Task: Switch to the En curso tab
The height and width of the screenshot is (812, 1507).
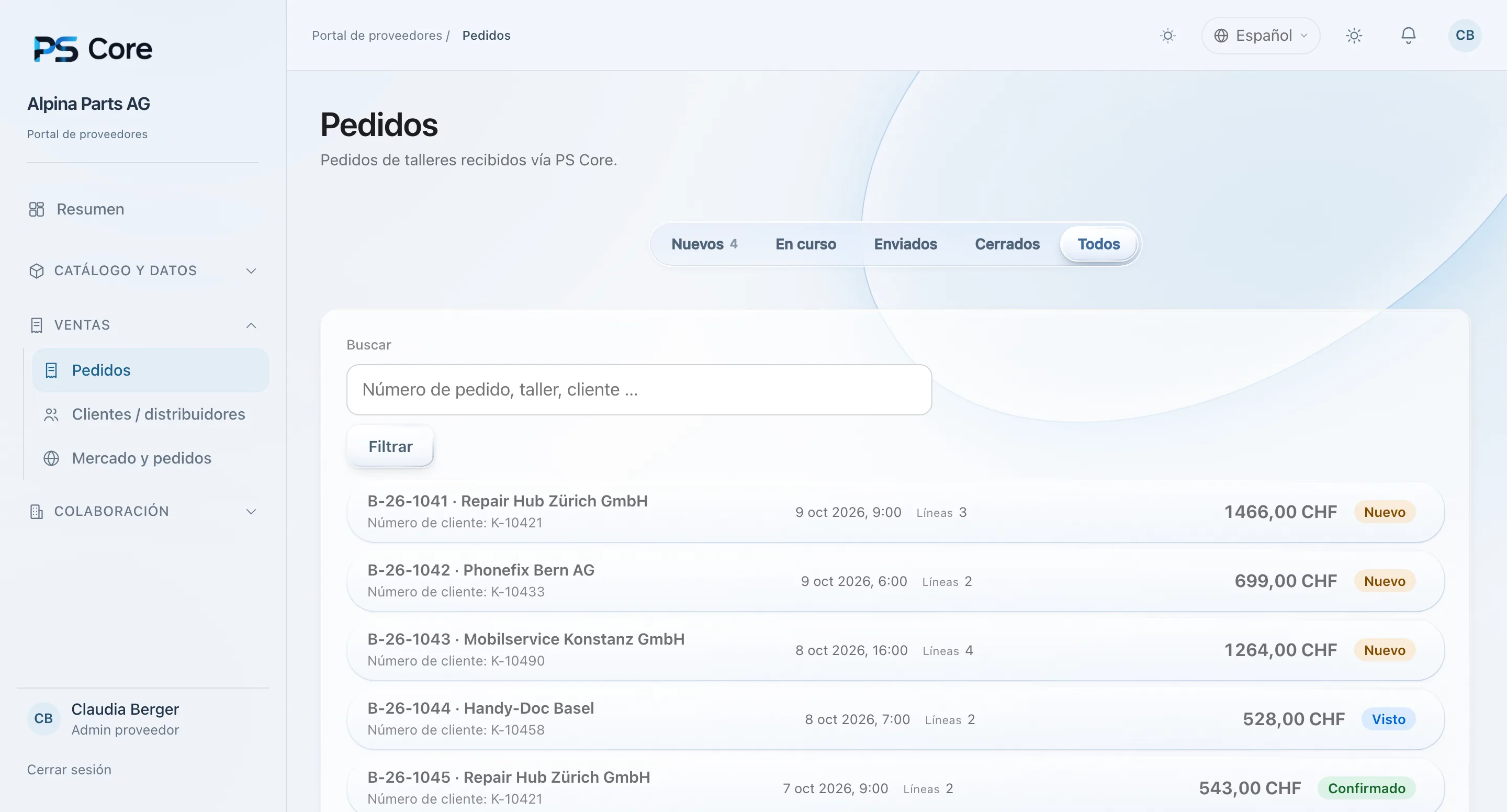Action: click(x=806, y=244)
